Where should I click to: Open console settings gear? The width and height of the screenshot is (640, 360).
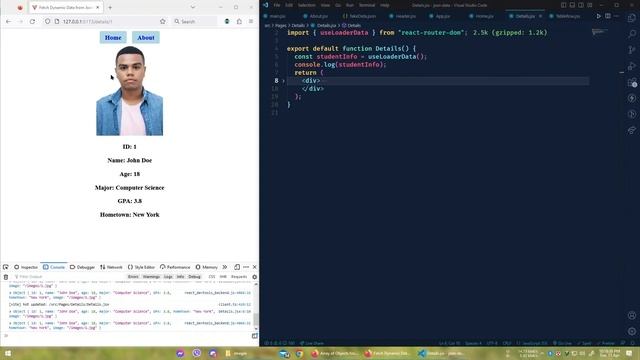tap(255, 277)
